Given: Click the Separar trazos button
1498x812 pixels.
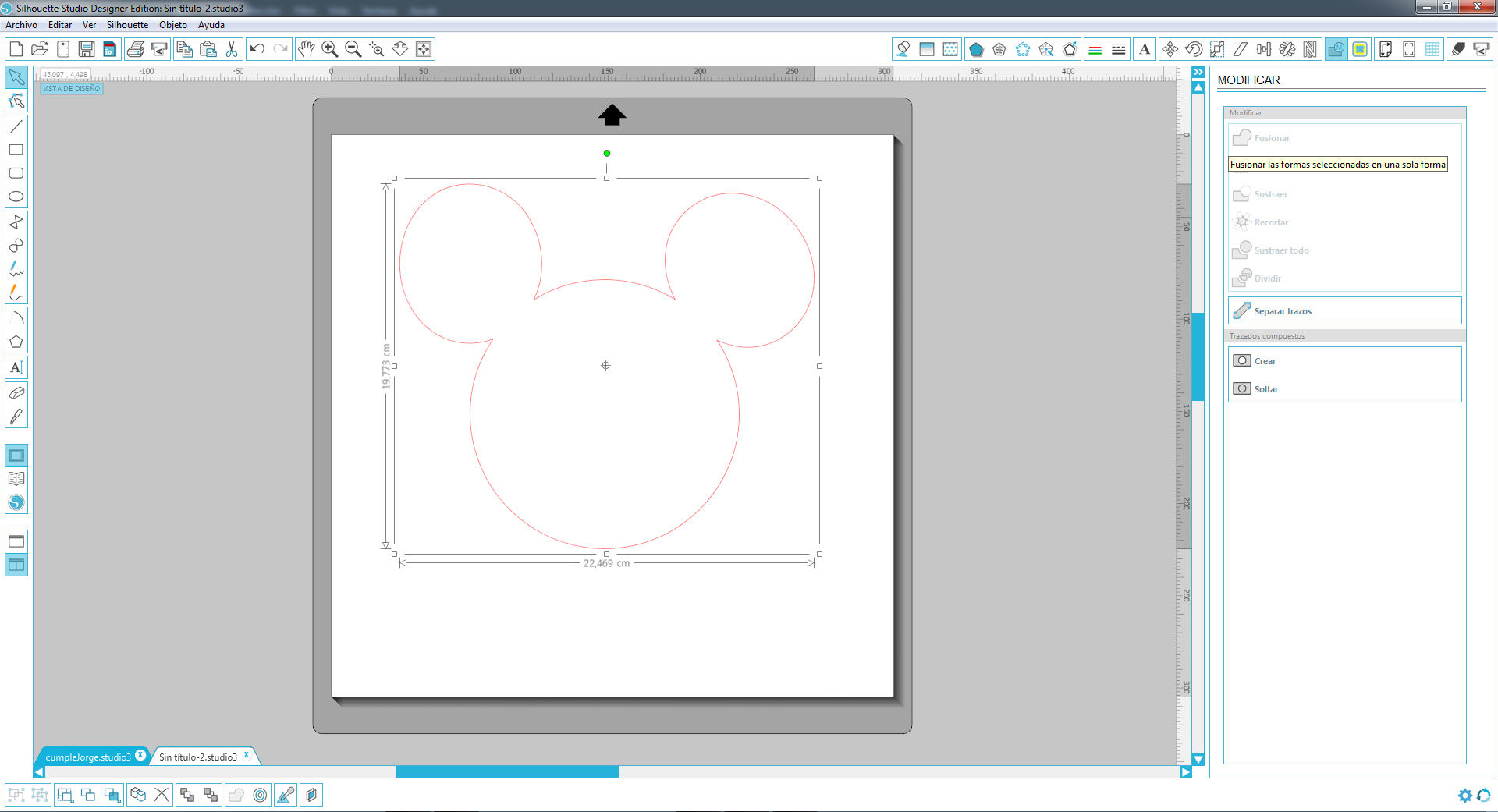Looking at the screenshot, I should coord(1344,311).
